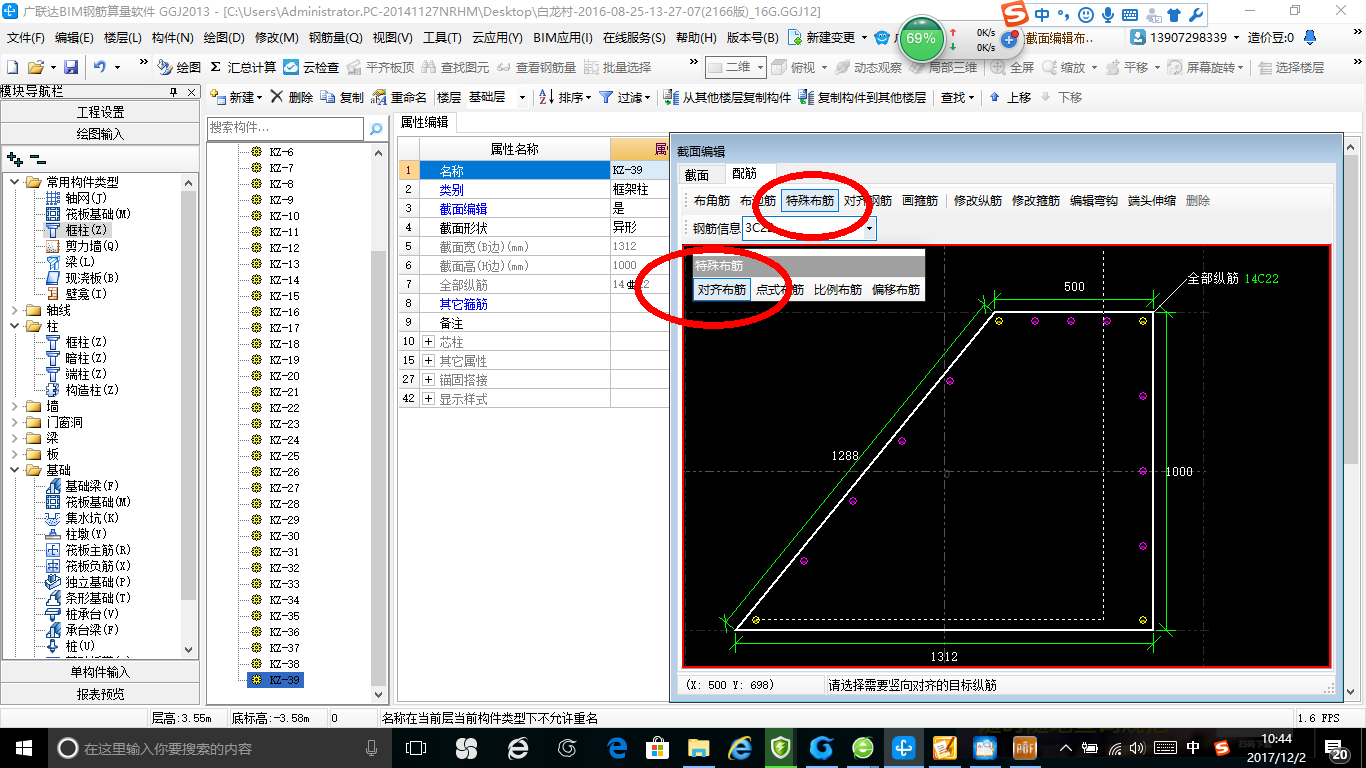
Task: Run 云检查 cloud check
Action: (x=311, y=67)
